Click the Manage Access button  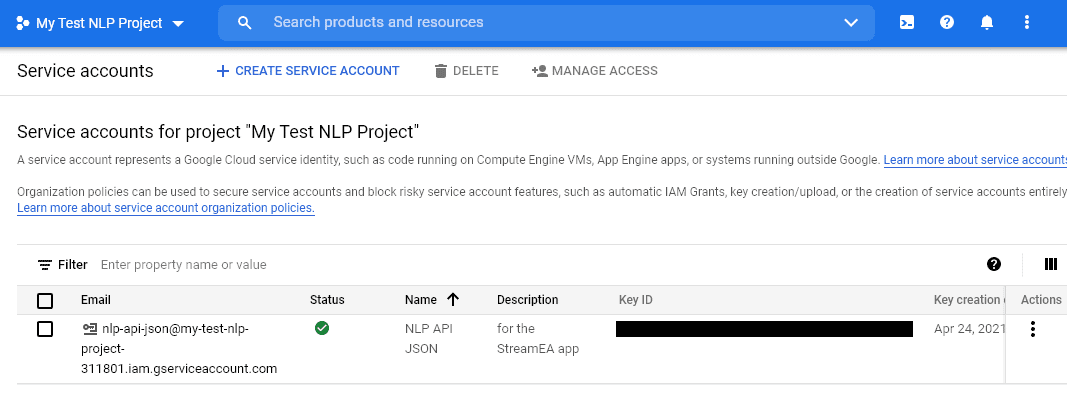click(x=595, y=71)
